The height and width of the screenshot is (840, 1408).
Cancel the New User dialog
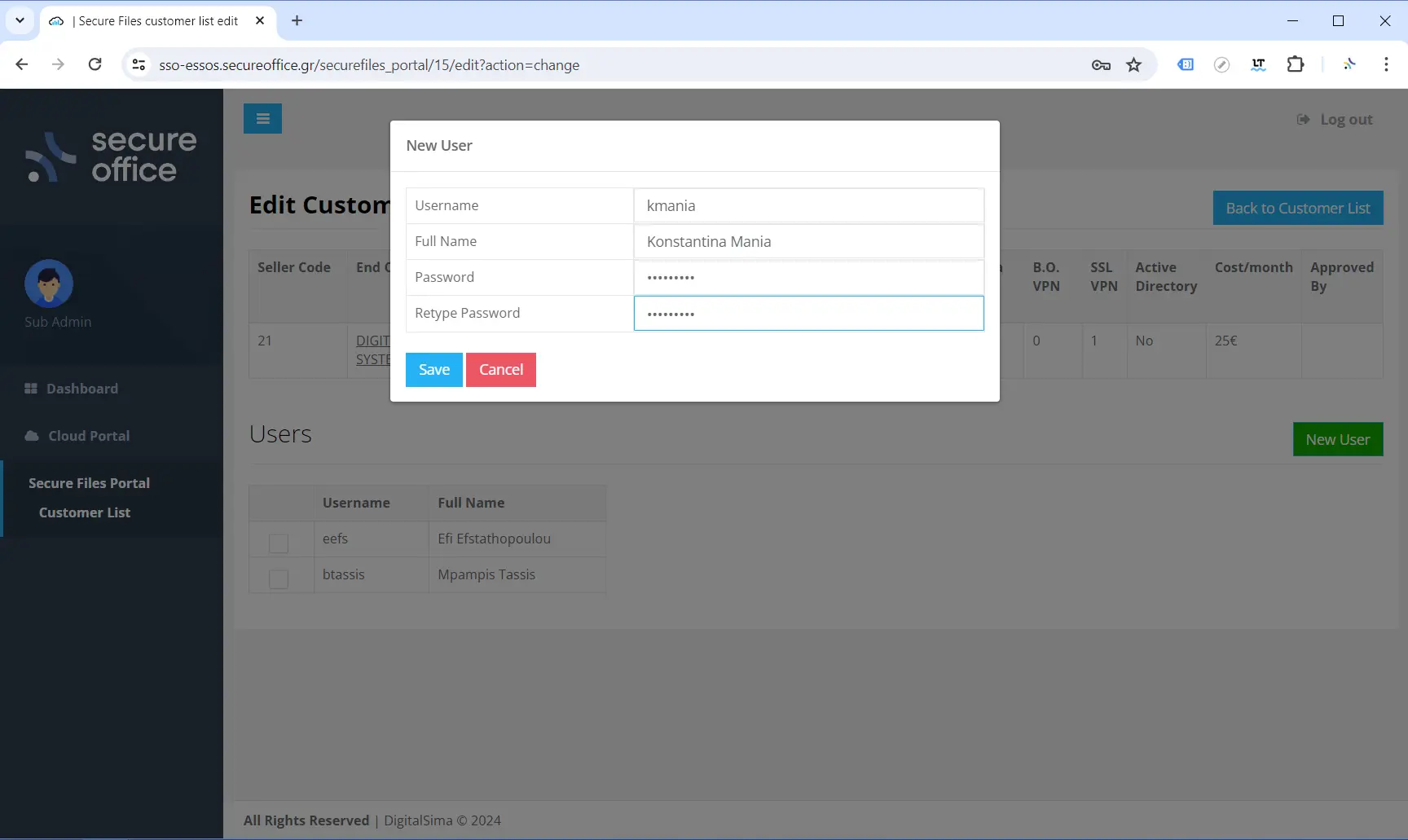coord(501,370)
